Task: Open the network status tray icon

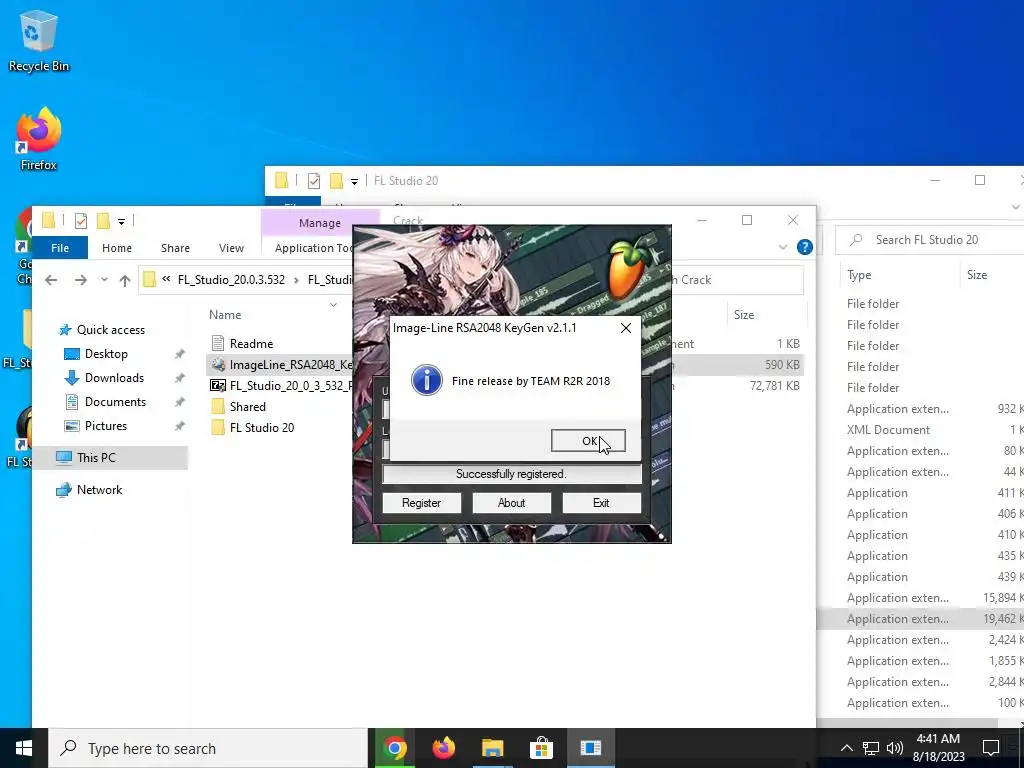Action: (x=871, y=748)
